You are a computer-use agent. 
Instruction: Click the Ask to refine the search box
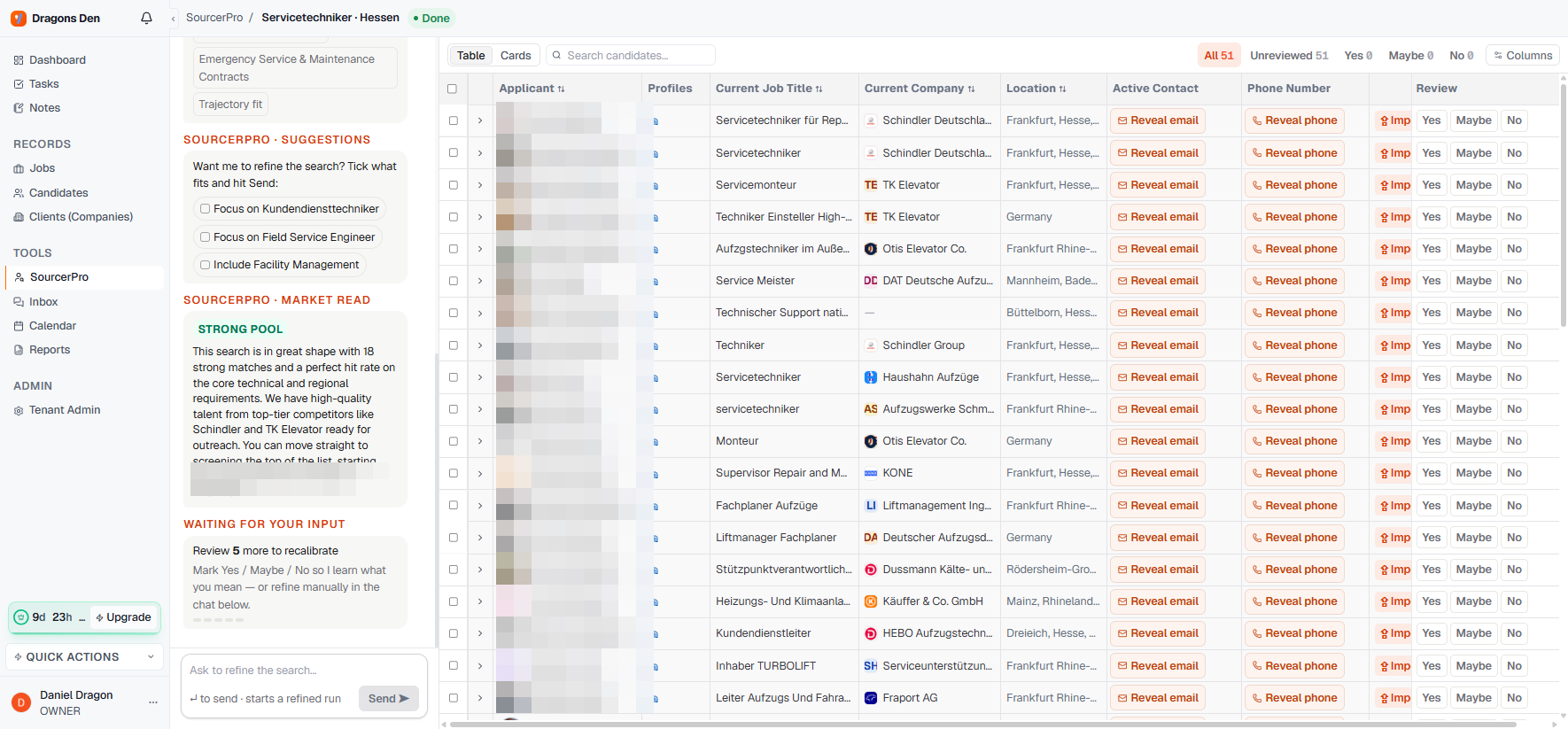[304, 671]
